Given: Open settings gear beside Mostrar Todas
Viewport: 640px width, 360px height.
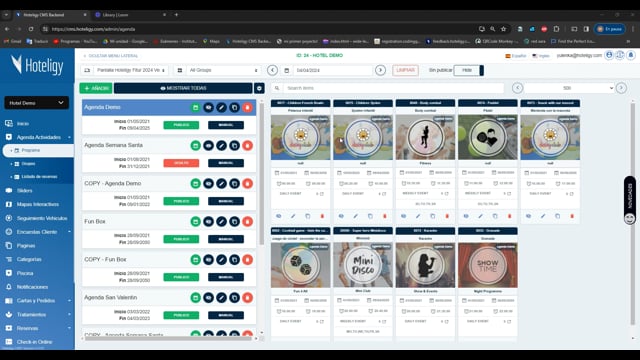Looking at the screenshot, I should 259,88.
